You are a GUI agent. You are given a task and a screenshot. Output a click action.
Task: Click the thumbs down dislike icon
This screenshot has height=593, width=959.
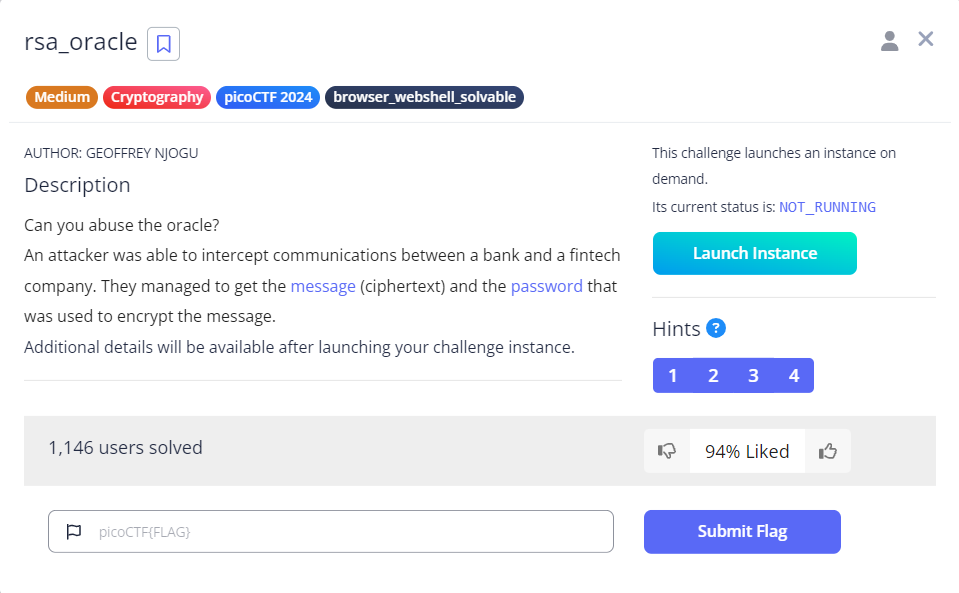tap(666, 451)
